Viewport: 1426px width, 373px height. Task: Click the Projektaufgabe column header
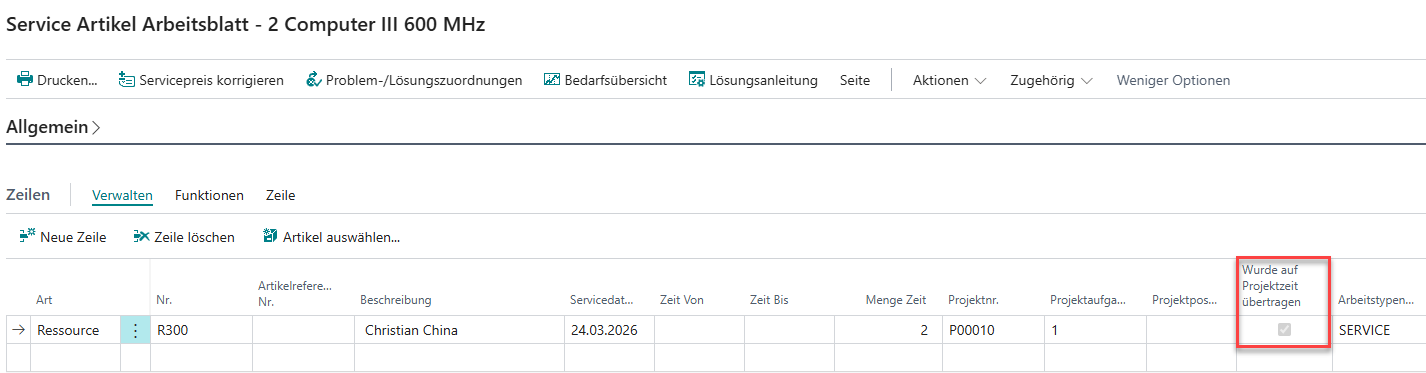1088,300
